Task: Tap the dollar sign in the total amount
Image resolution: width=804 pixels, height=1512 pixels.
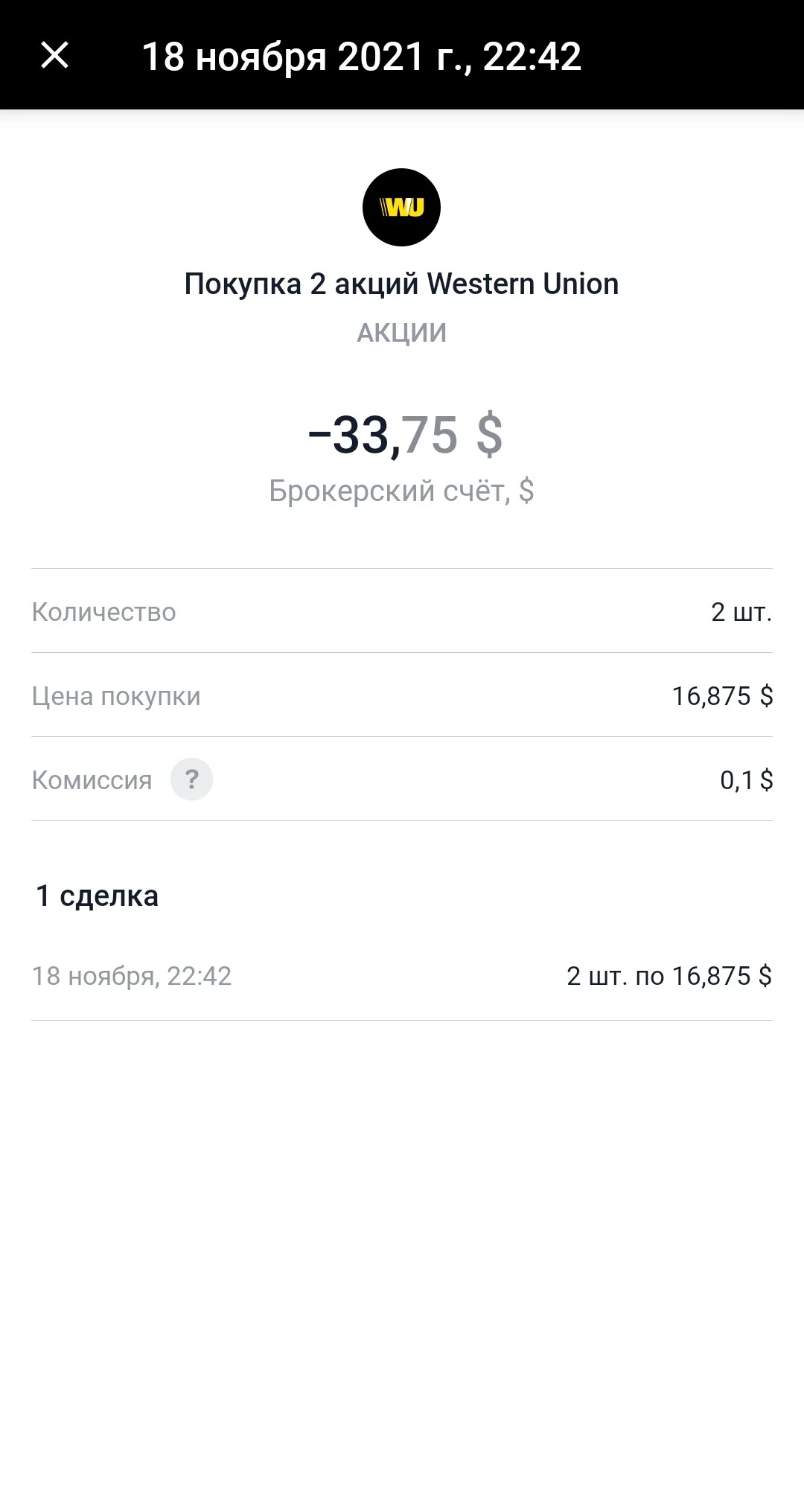Action: pyautogui.click(x=489, y=435)
